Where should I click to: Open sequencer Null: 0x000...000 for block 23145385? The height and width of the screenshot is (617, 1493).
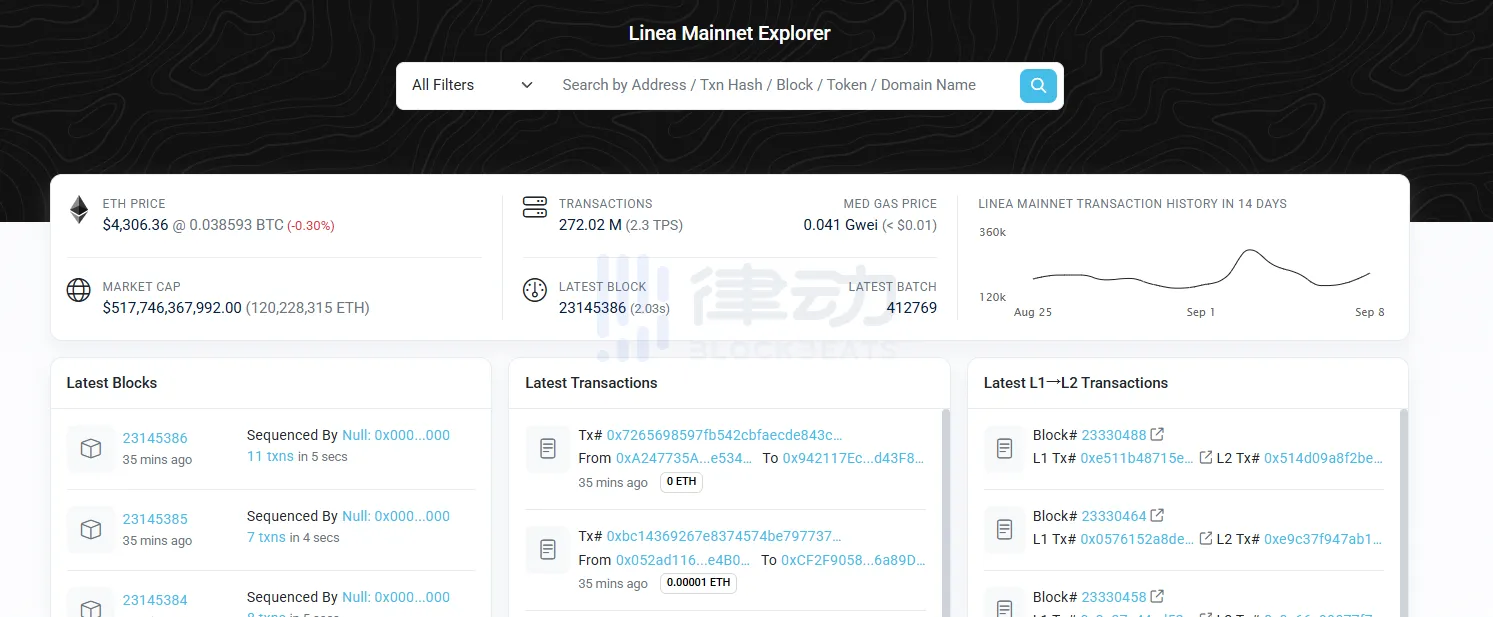pos(396,516)
